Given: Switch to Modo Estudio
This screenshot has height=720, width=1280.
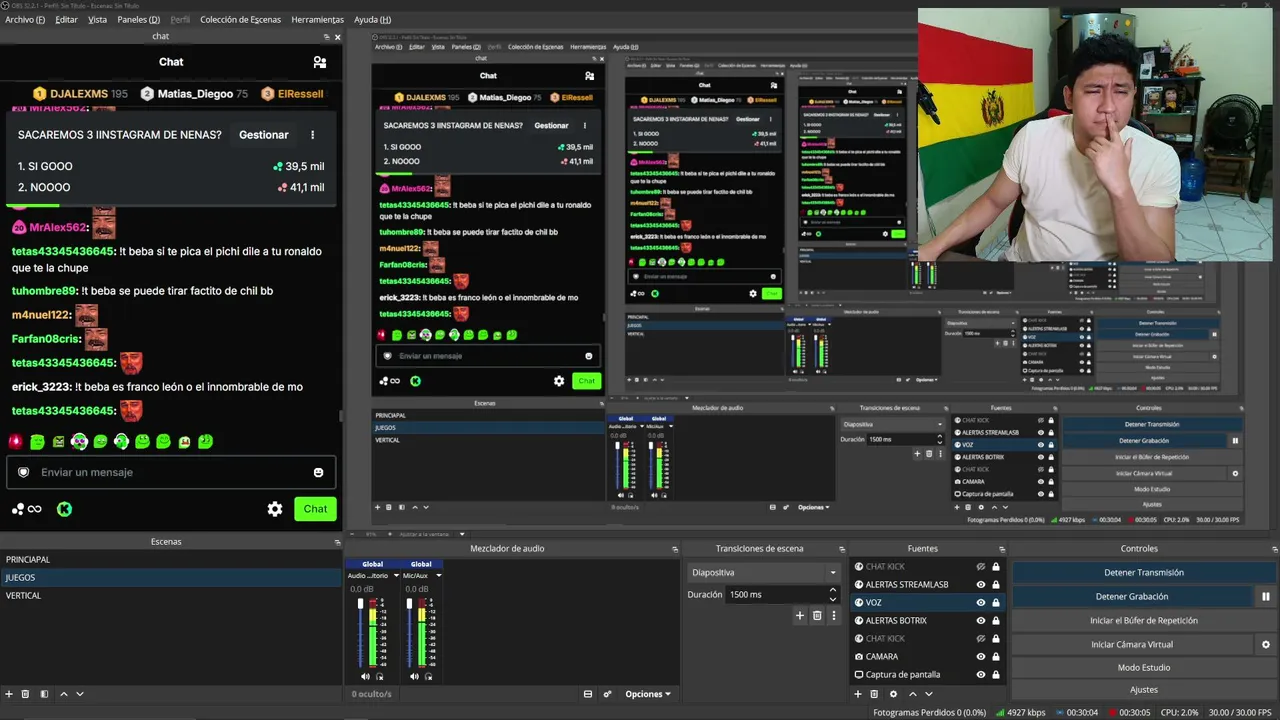Looking at the screenshot, I should tap(1144, 668).
